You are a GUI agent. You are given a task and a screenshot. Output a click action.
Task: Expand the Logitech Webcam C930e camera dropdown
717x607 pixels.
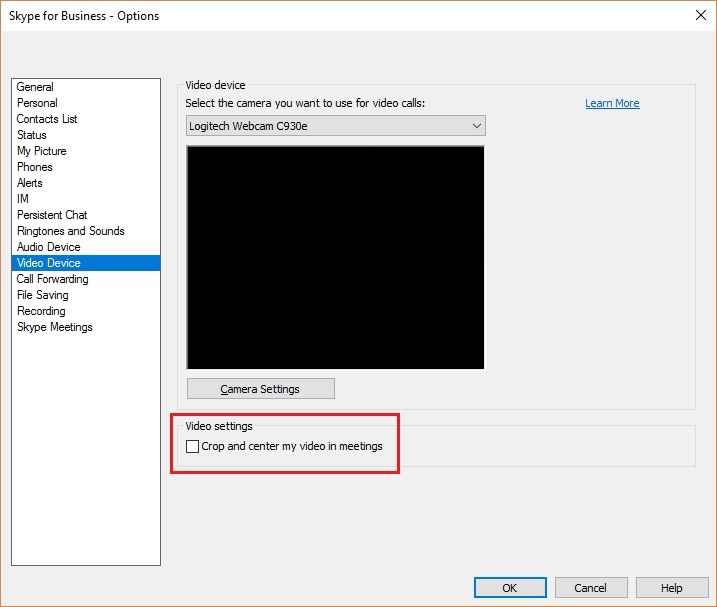pos(336,126)
